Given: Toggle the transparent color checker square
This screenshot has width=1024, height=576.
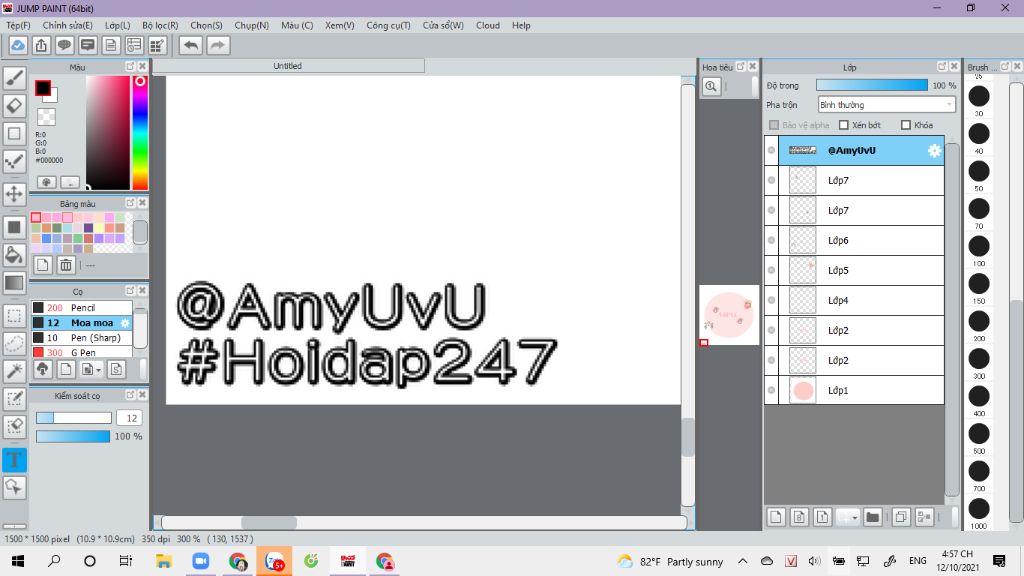Looking at the screenshot, I should pos(46,117).
